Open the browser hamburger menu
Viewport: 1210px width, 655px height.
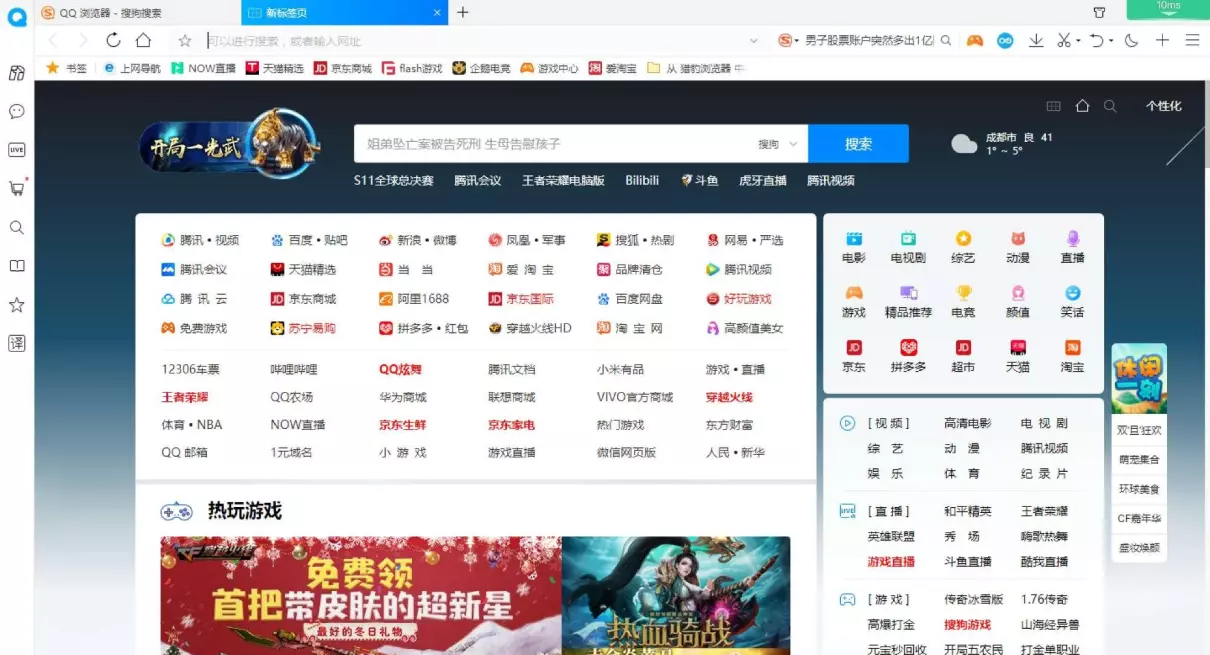point(1192,40)
